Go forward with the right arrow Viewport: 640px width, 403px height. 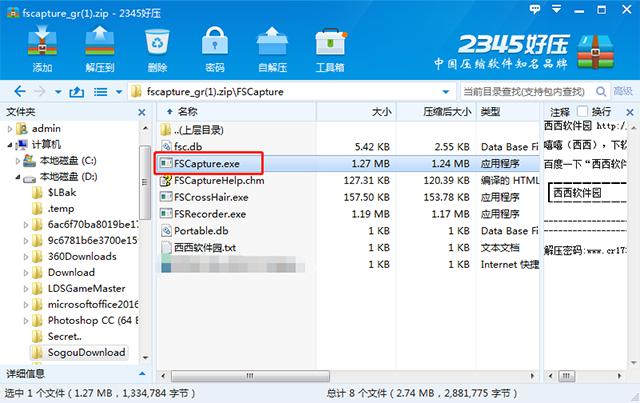click(40, 91)
